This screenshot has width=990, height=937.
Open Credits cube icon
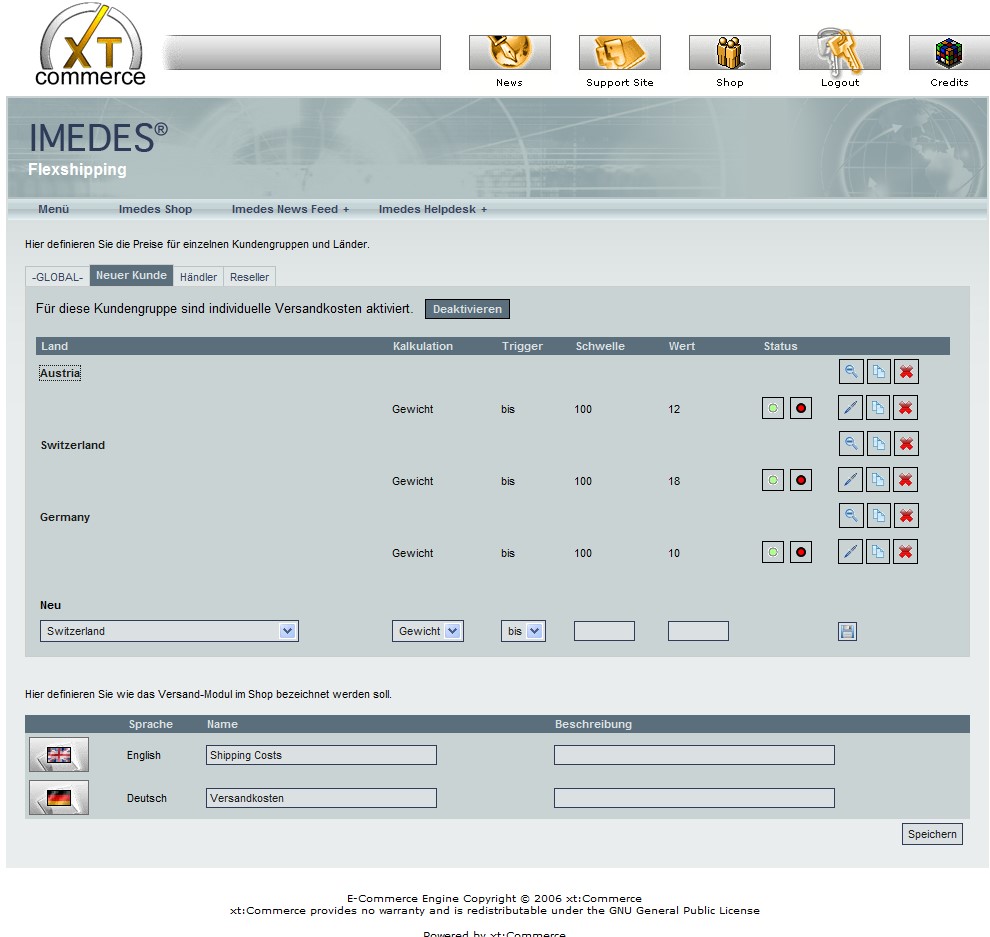pyautogui.click(x=949, y=52)
